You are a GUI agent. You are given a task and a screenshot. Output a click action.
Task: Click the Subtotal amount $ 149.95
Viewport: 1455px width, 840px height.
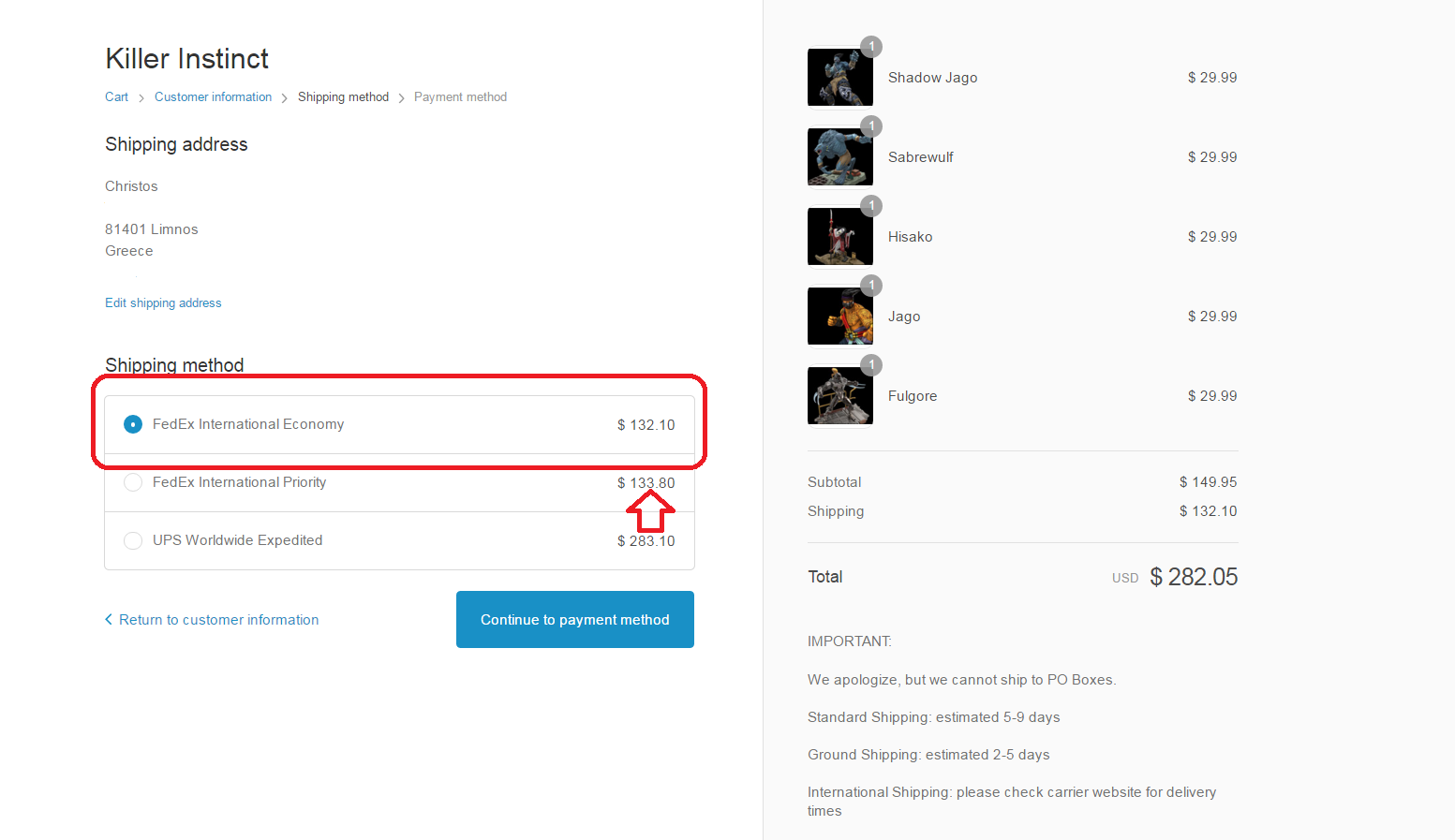tap(1208, 482)
